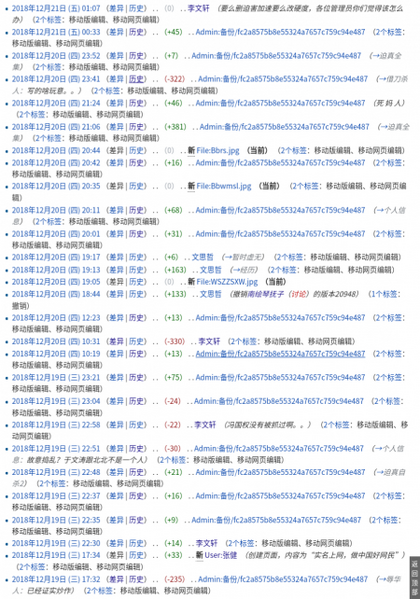Open the 2018年12月19日 22:30 revision timestamp
This screenshot has height=599, width=420.
(x=56, y=543)
